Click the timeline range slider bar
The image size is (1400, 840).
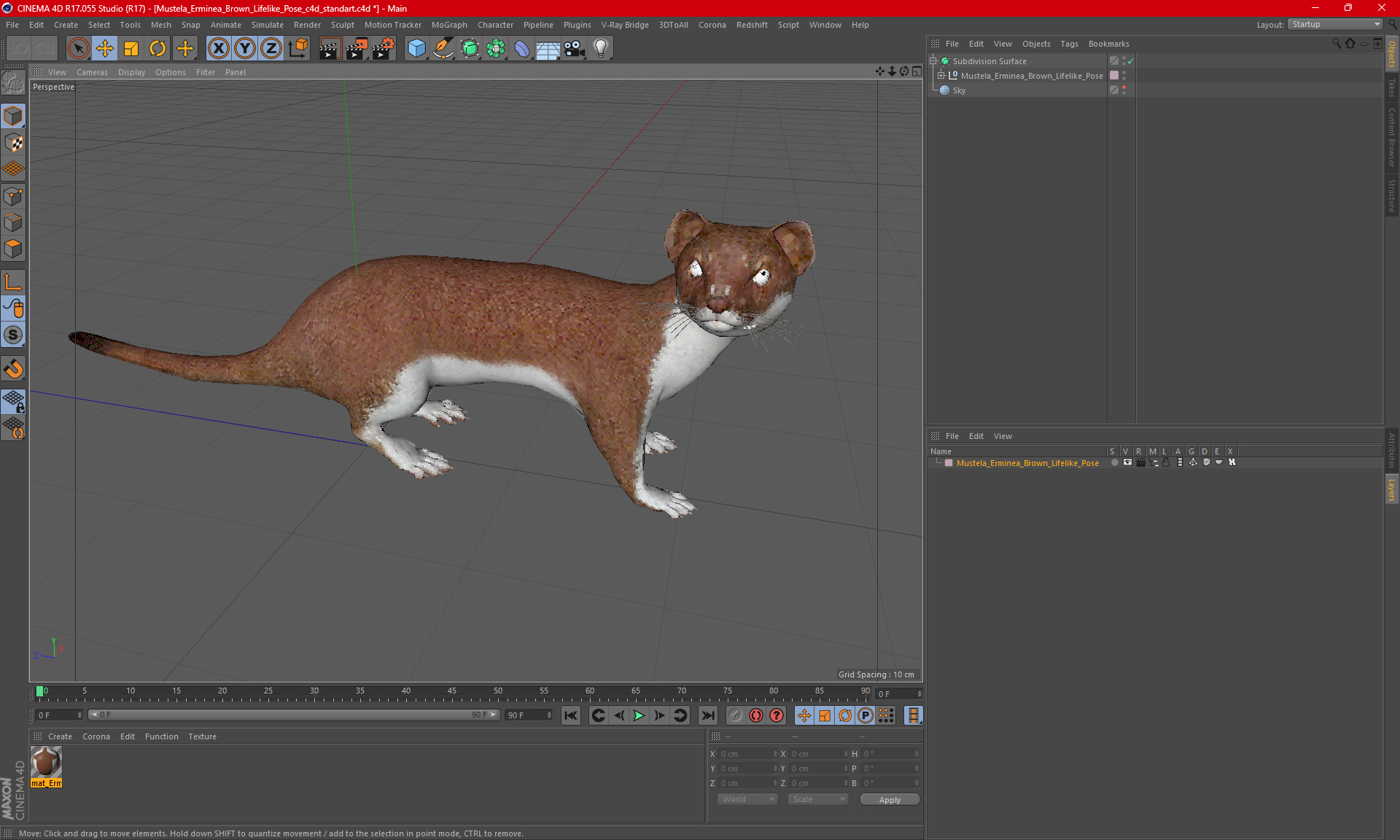click(x=294, y=715)
